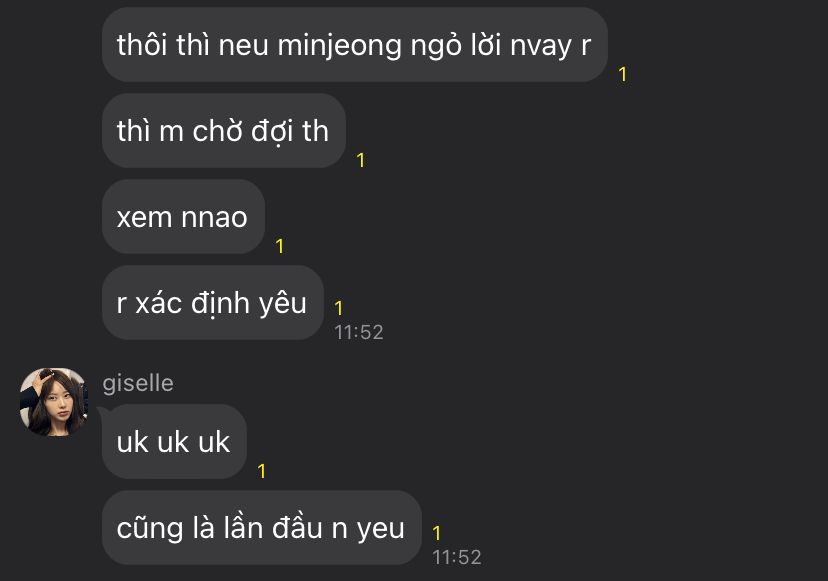
Task: Tap the "cũng là lần đầu n yeu" bubble
Action: coord(261,528)
